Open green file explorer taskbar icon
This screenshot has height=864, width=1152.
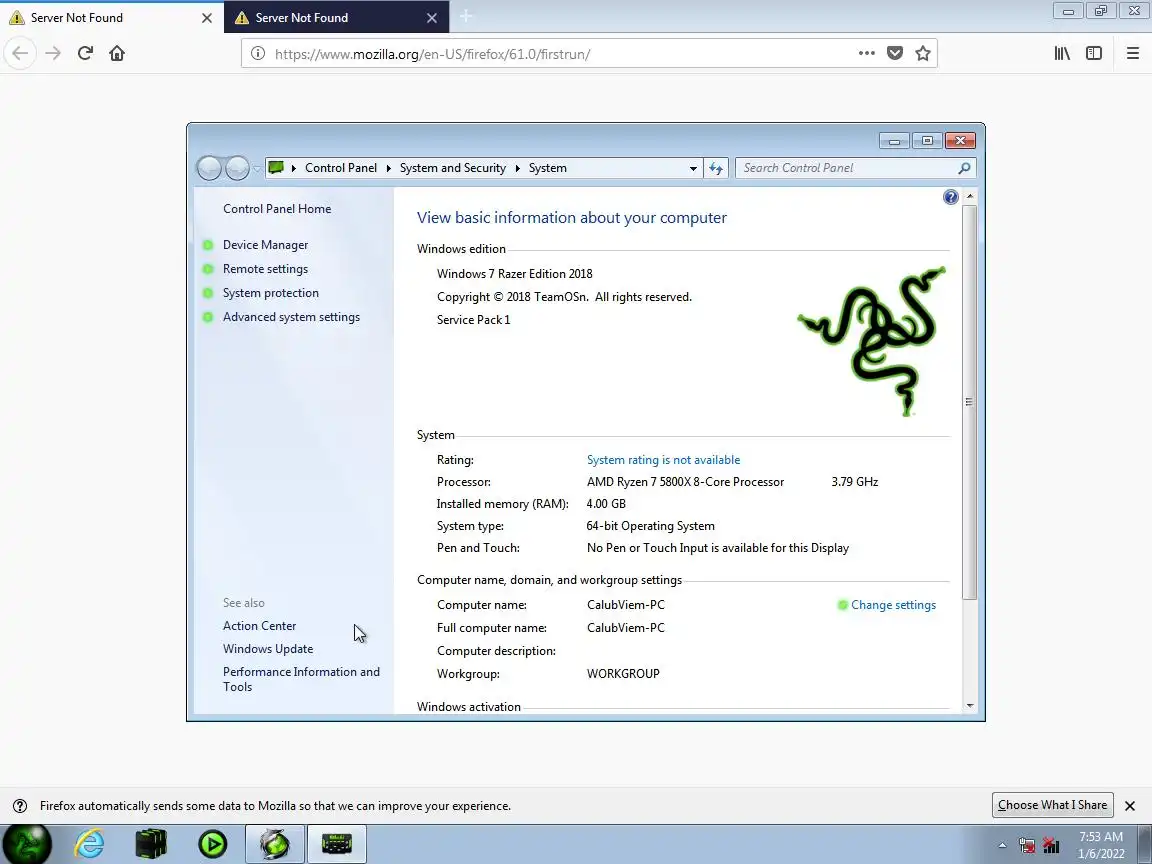pyautogui.click(x=151, y=843)
